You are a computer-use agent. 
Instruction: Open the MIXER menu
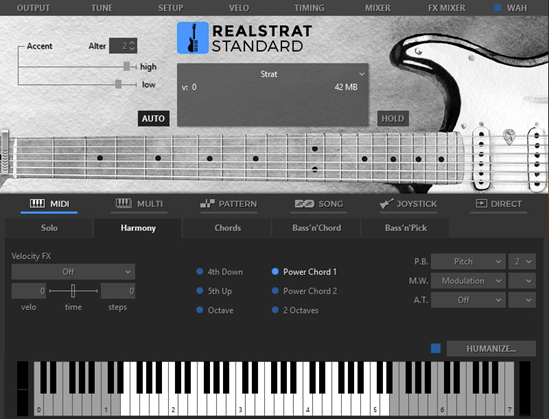tap(378, 8)
